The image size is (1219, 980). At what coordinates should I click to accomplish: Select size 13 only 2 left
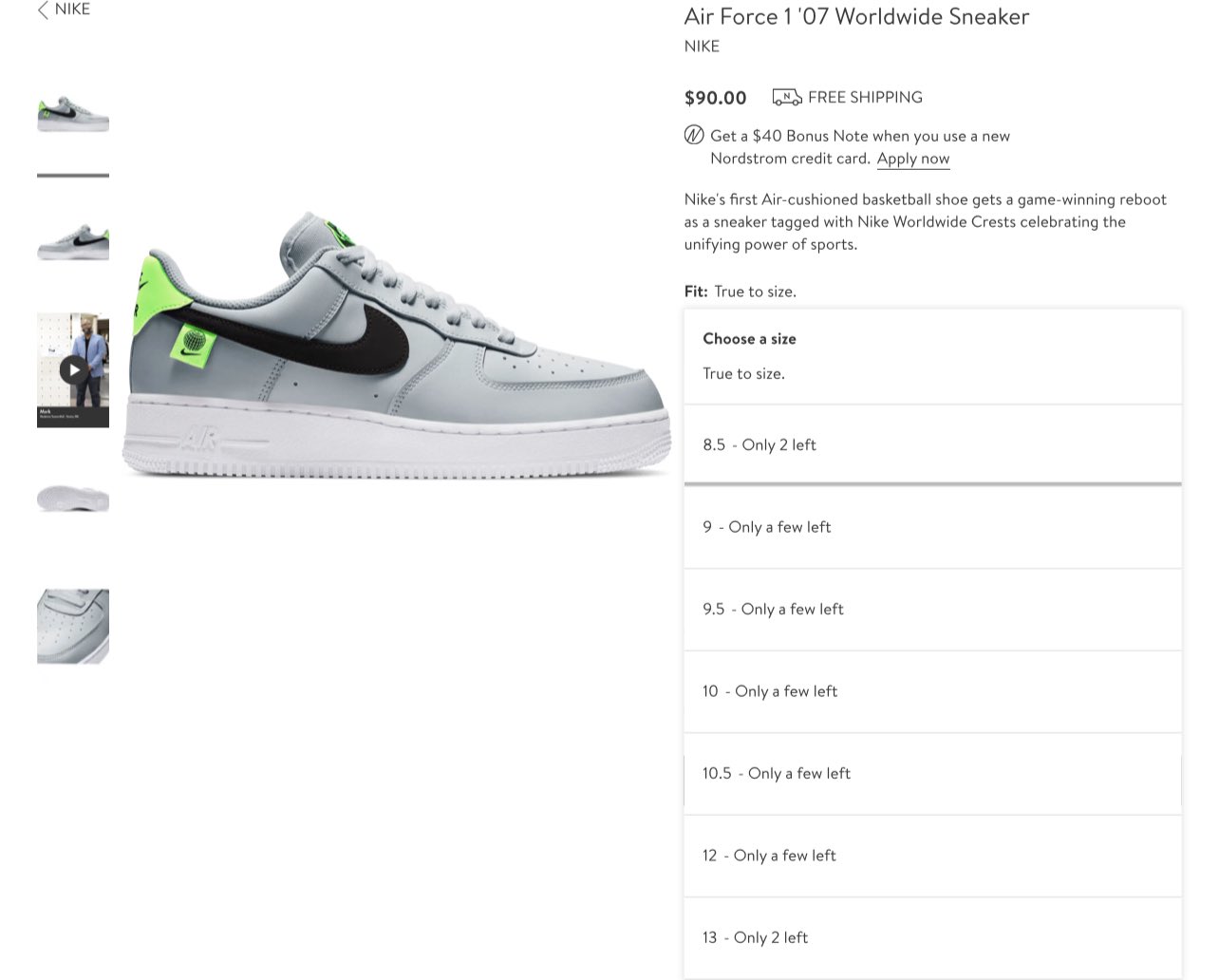(933, 938)
